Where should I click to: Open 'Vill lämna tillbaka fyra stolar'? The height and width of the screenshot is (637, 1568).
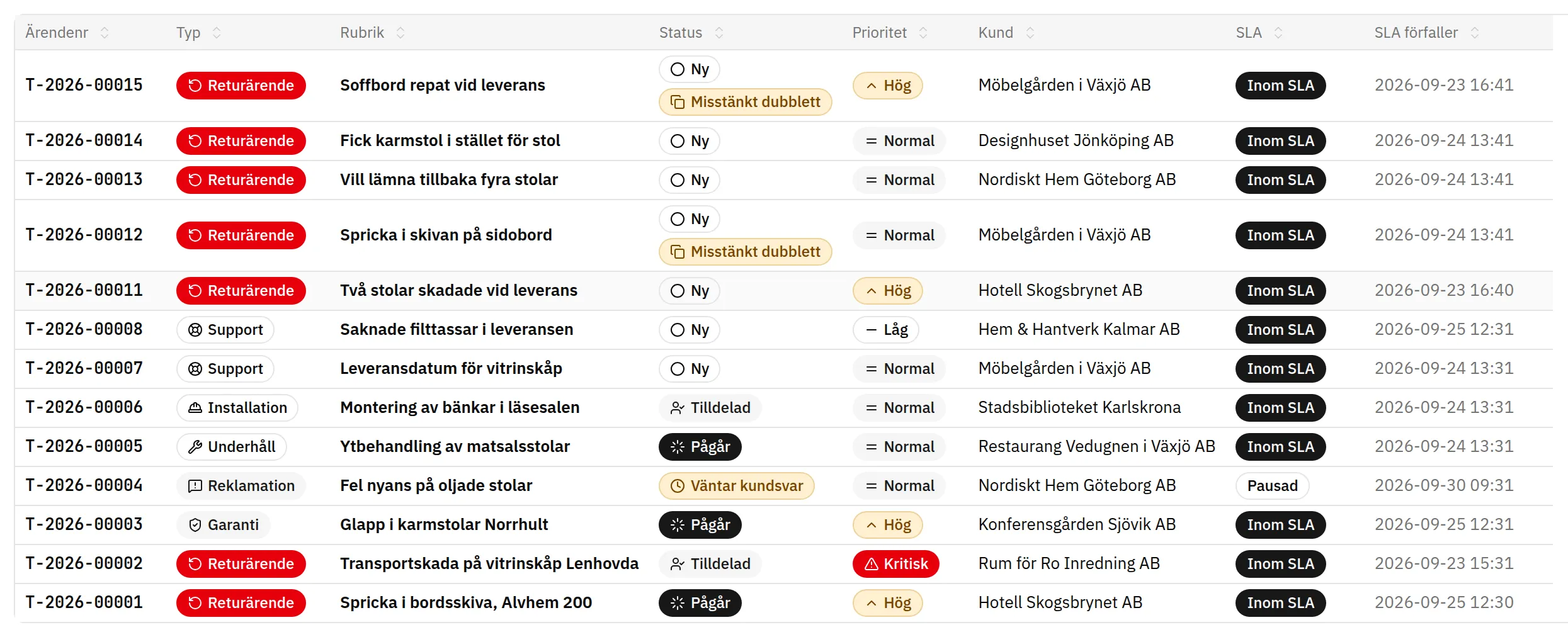pos(449,180)
